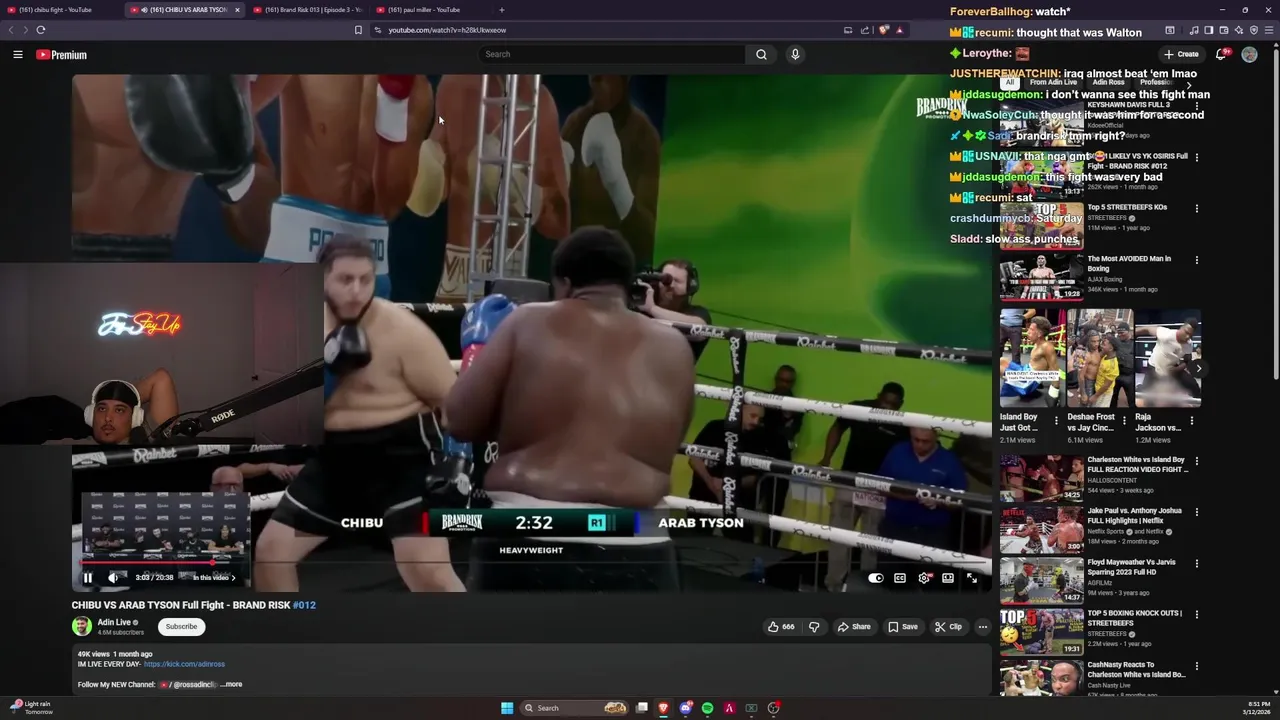Open Spotify from the taskbar
The image size is (1280, 720).
click(x=707, y=708)
